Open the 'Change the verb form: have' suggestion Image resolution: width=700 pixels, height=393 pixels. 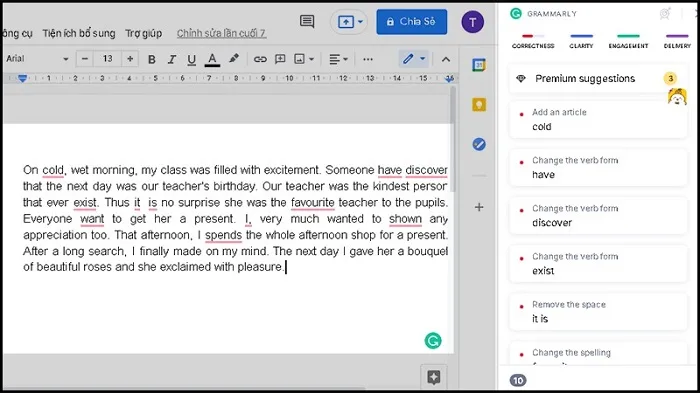click(597, 167)
